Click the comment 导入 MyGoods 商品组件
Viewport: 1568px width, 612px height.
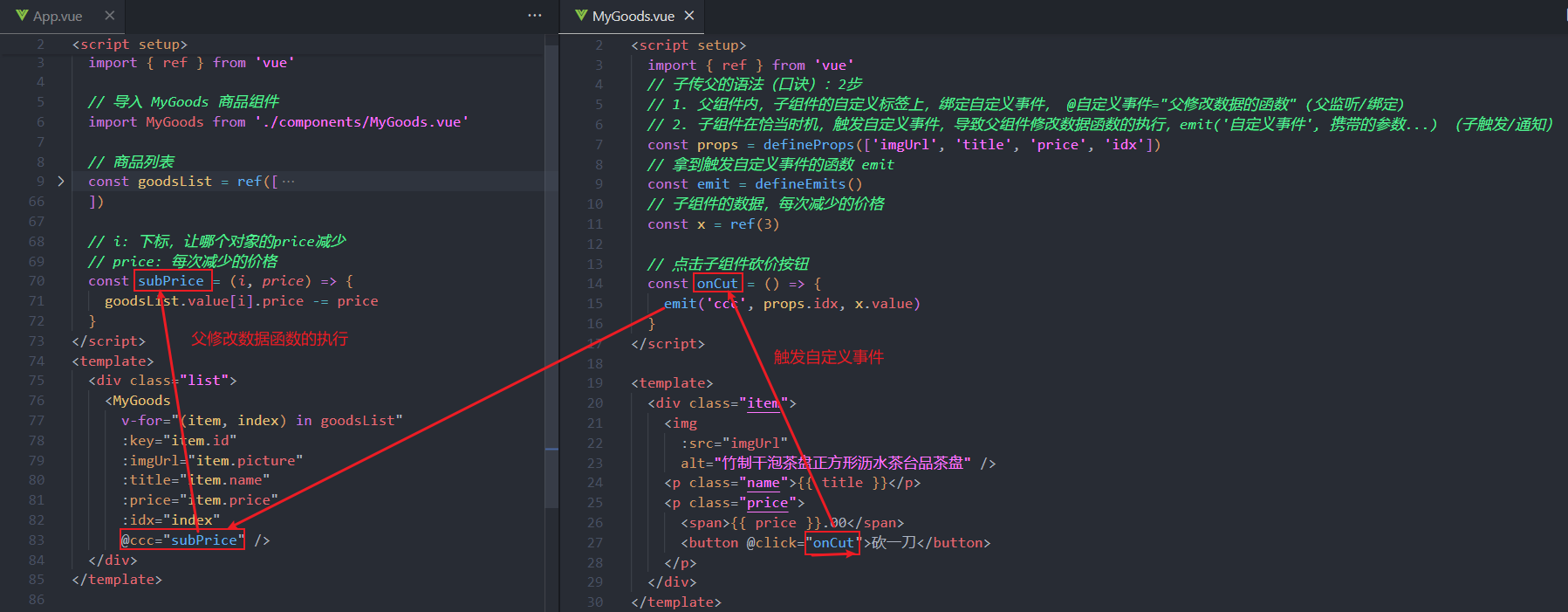point(183,102)
